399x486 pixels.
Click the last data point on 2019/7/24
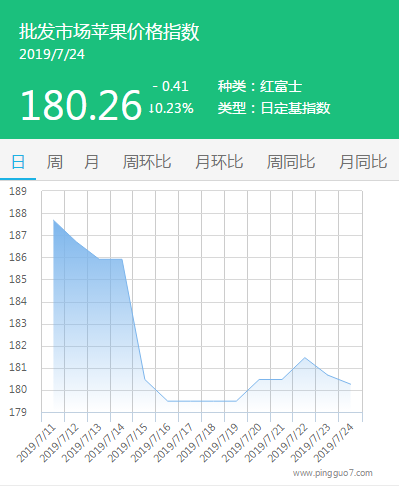[x=350, y=384]
